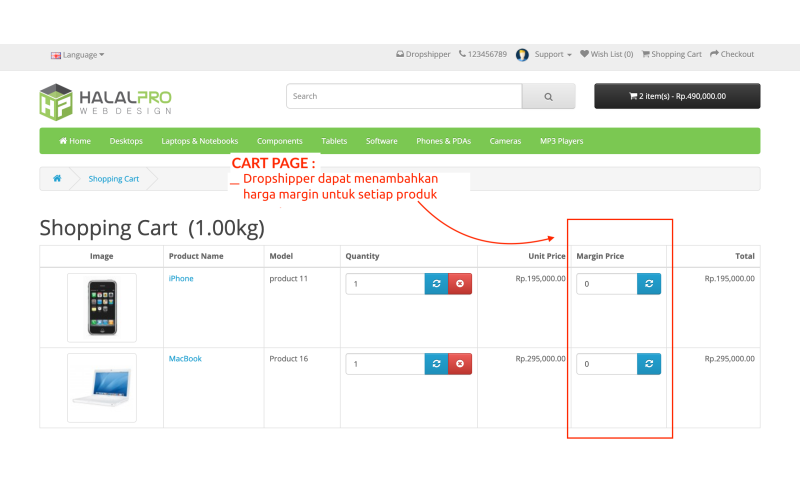Click the Total column header
Viewport: 800px width, 500px height.
coord(745,256)
